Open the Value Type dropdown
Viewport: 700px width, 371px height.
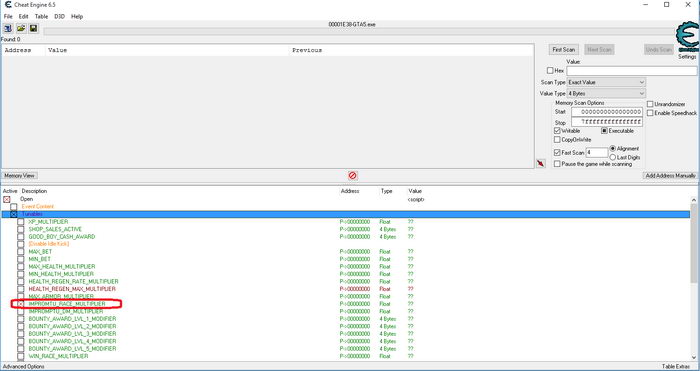(x=606, y=93)
